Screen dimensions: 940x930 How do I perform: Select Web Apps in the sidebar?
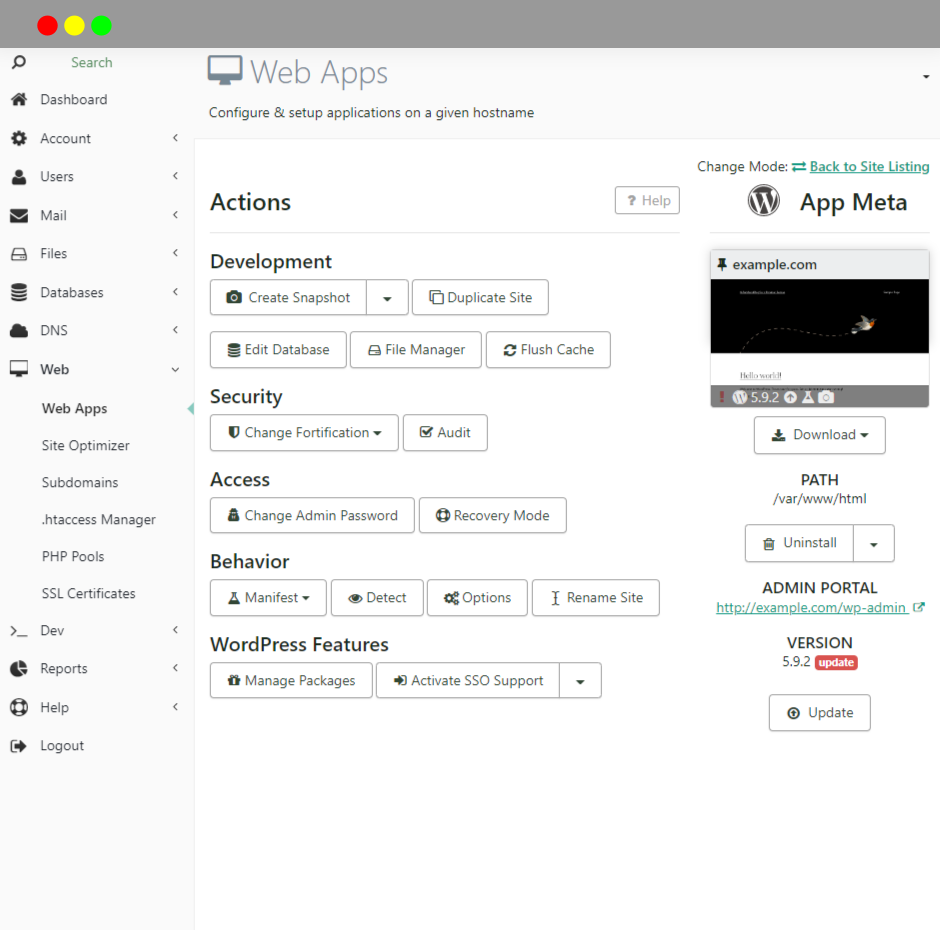click(74, 409)
